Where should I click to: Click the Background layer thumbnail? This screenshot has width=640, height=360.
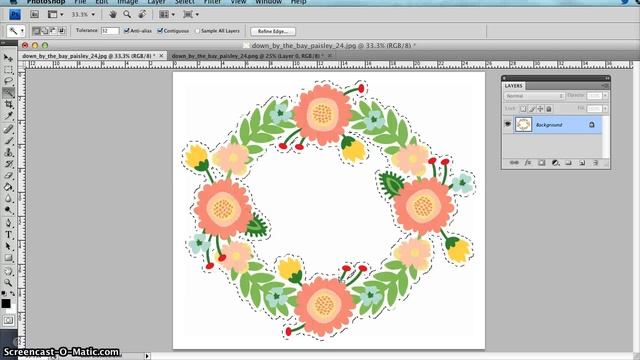point(523,124)
